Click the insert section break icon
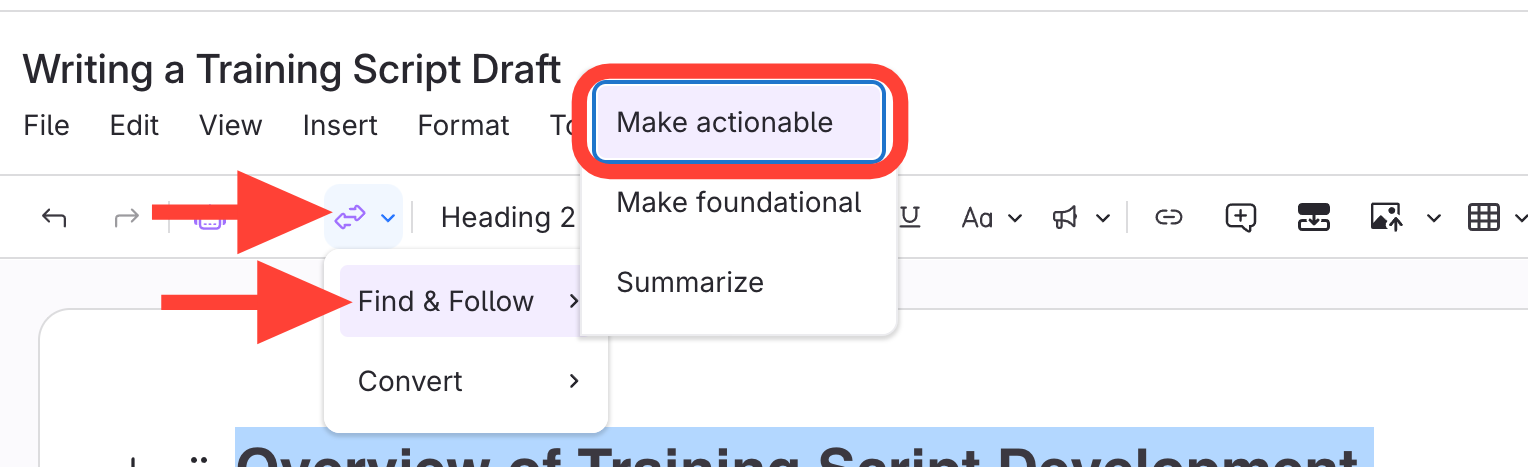The width and height of the screenshot is (1528, 467). point(1312,217)
